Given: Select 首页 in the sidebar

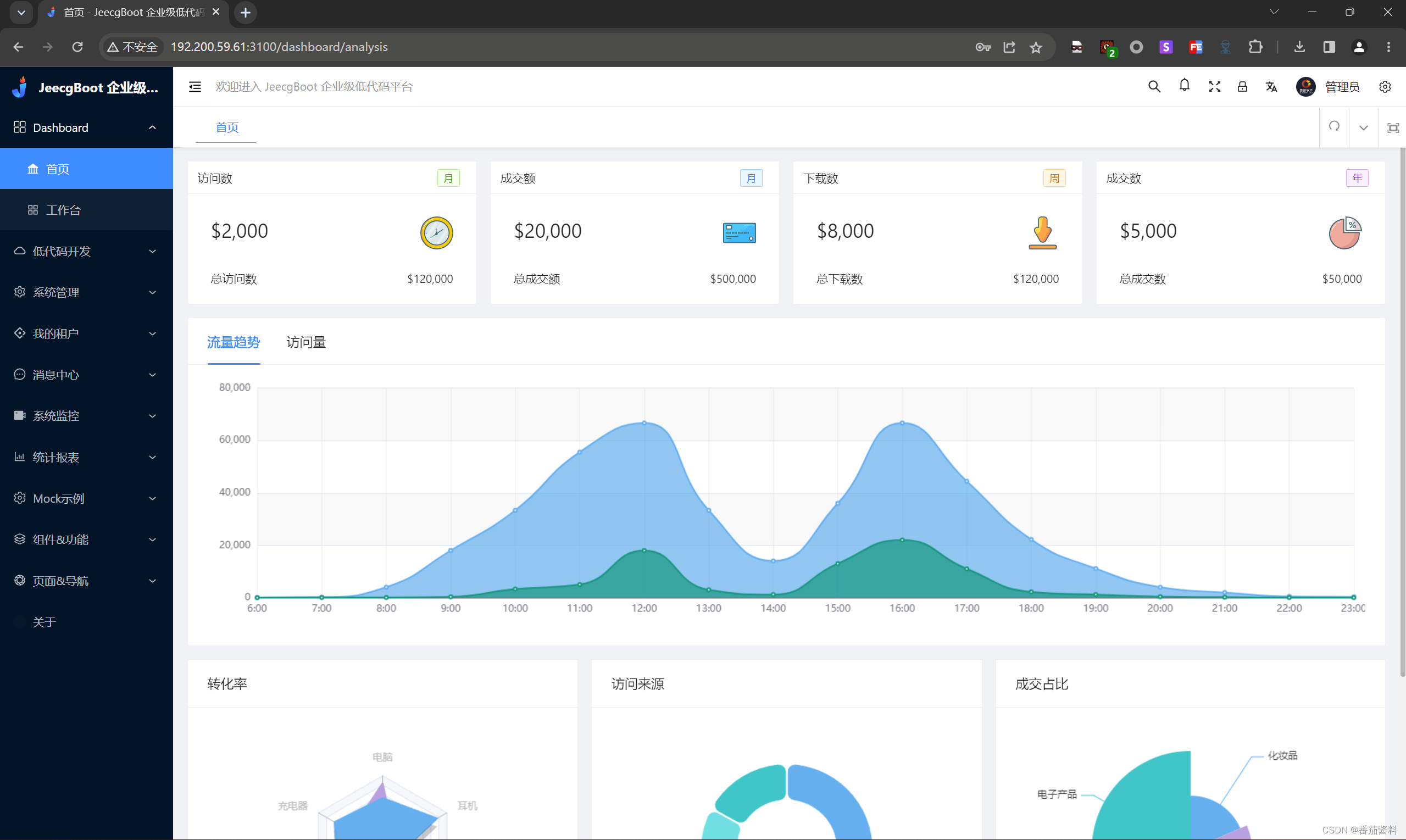Looking at the screenshot, I should 87,169.
